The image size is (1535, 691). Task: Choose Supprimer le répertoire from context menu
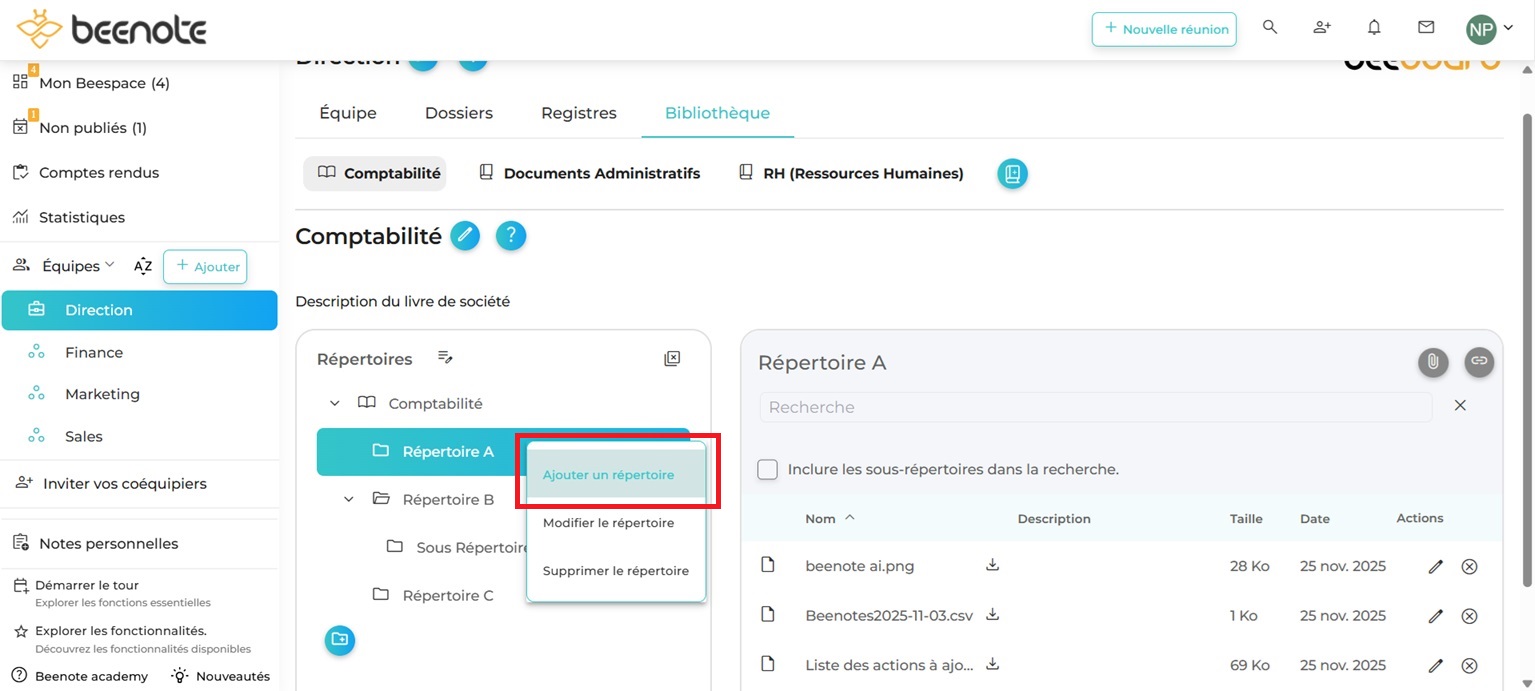(615, 571)
